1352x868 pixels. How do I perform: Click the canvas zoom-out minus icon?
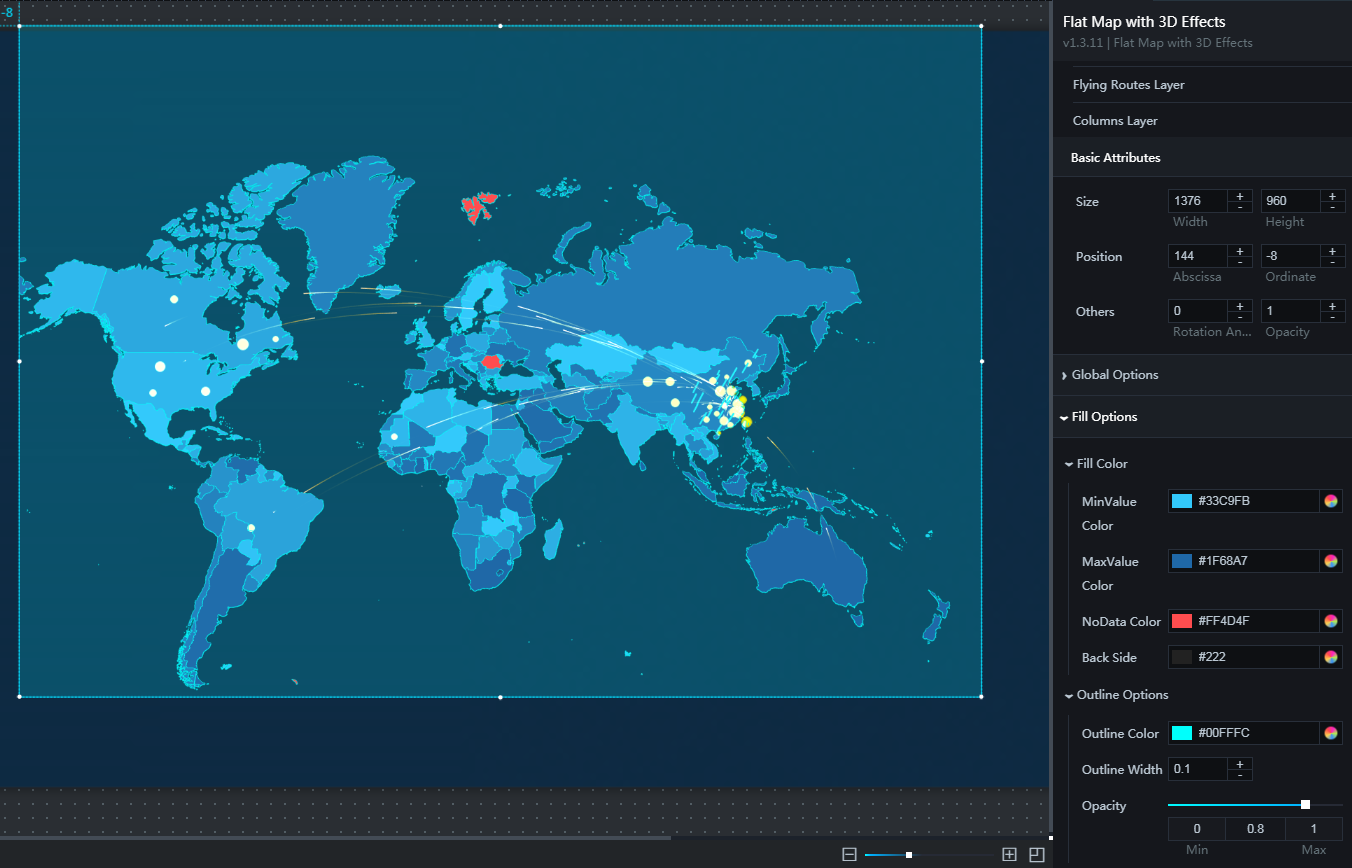[849, 854]
